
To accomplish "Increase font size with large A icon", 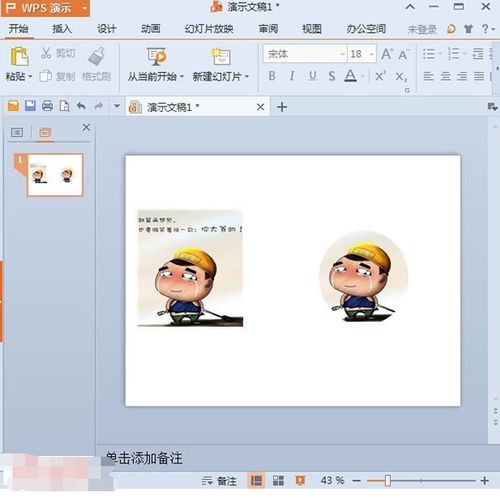I will (387, 54).
